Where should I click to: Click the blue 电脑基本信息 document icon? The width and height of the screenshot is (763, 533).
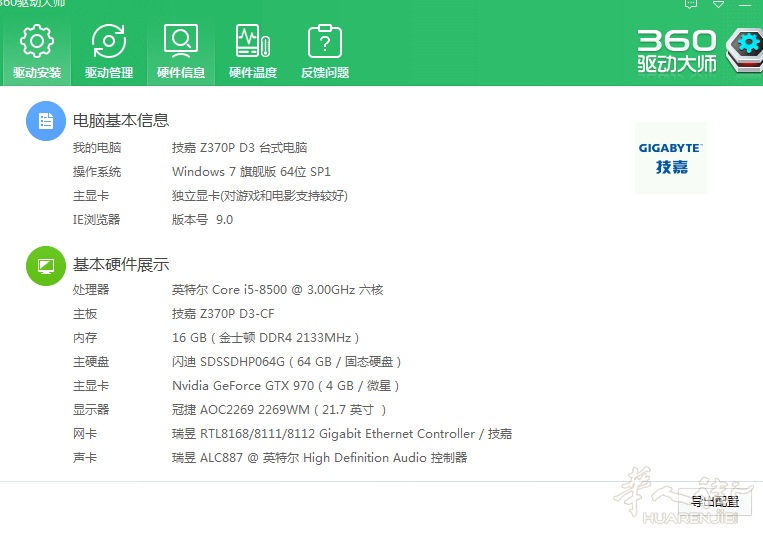coord(46,121)
